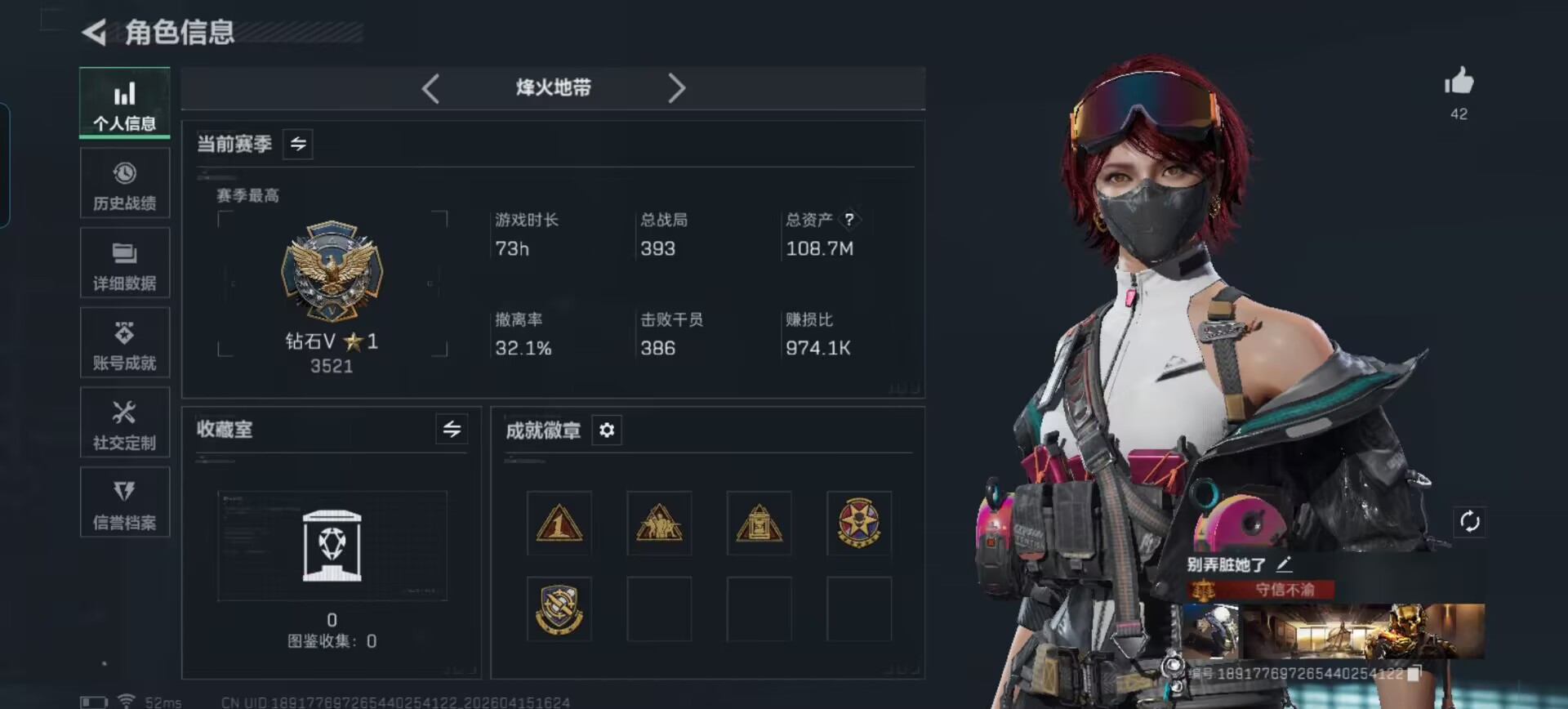
Task: Open 社交定制 from the sidebar
Action: pos(125,422)
